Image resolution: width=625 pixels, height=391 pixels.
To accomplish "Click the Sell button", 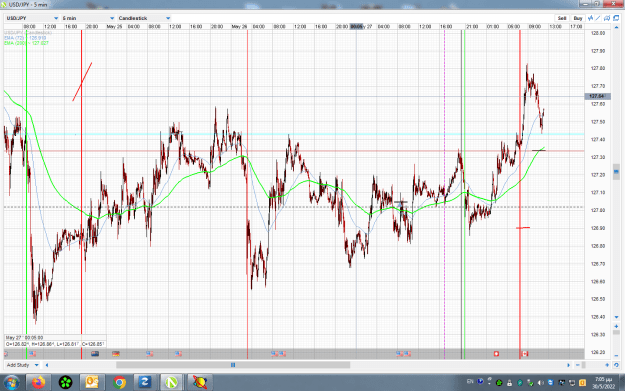I will [562, 18].
